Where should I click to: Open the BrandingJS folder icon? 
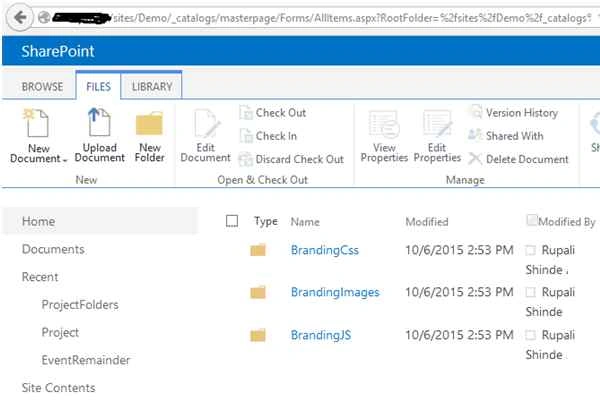click(258, 335)
